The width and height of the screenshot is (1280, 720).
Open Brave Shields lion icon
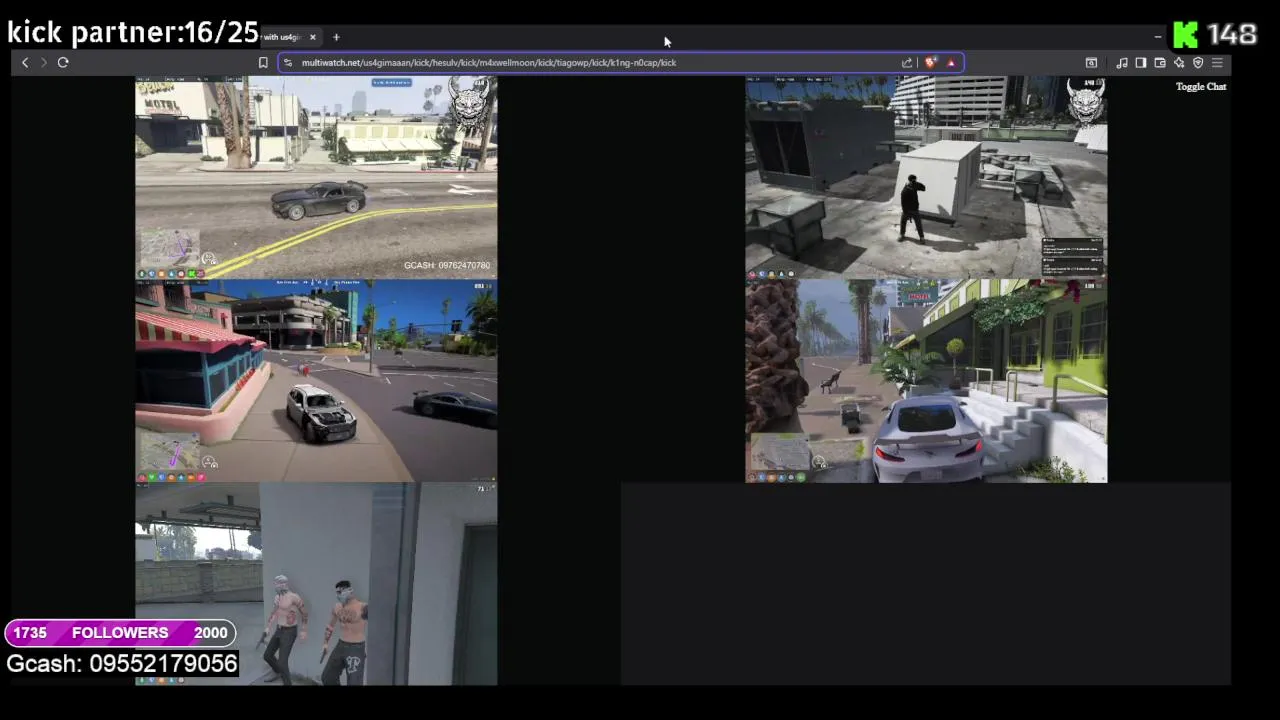pos(931,62)
